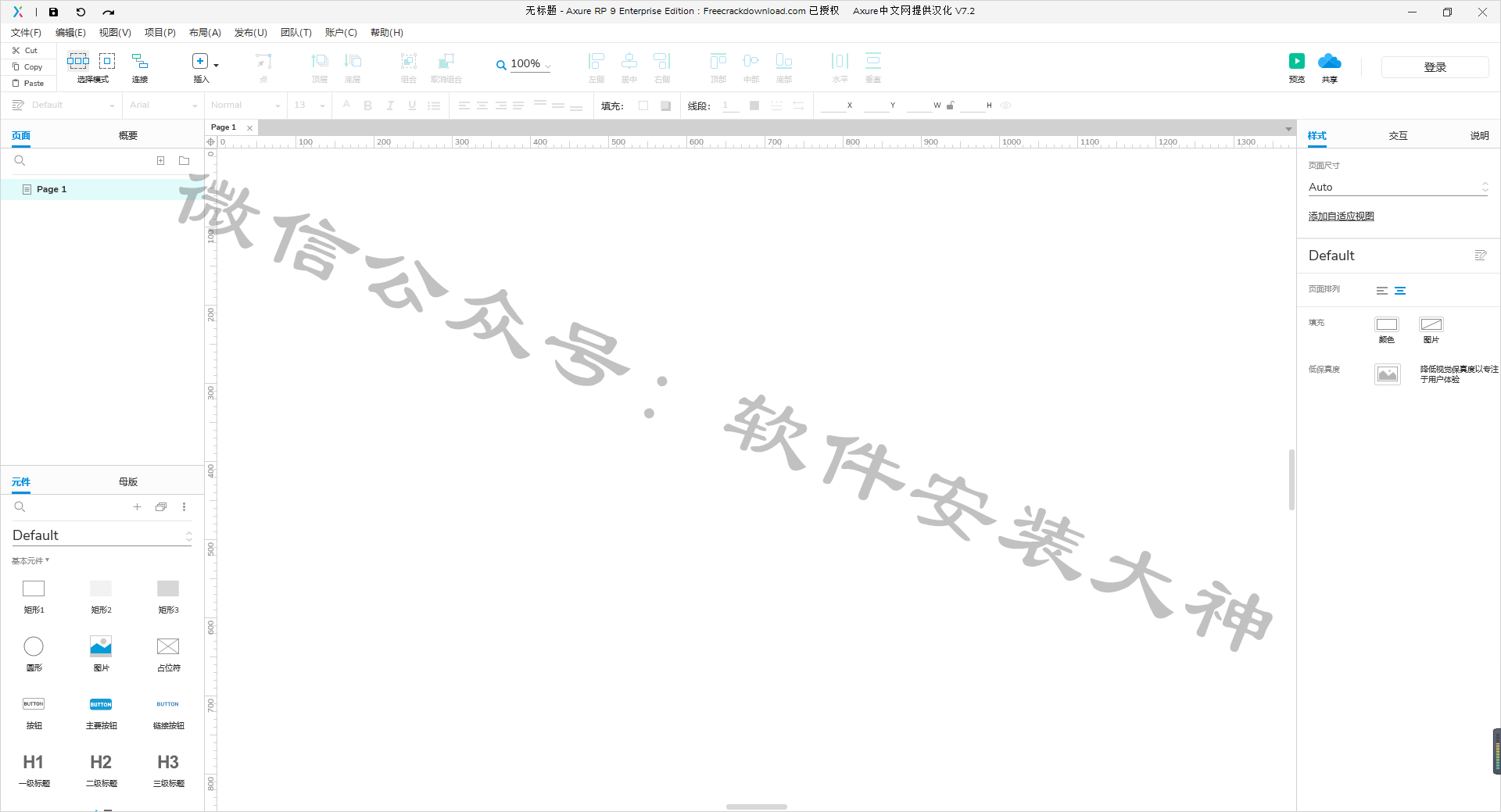1501x812 pixels.
Task: Open the 文件(F) menu
Action: [x=26, y=33]
